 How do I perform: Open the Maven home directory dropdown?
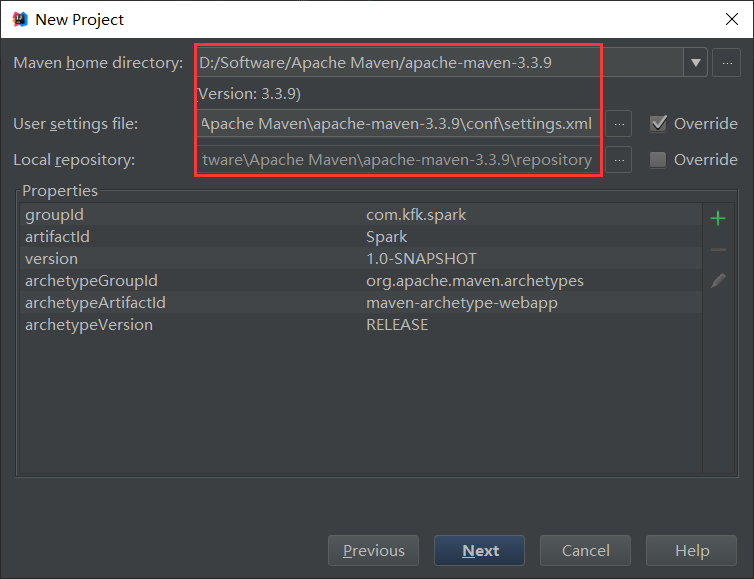(695, 63)
